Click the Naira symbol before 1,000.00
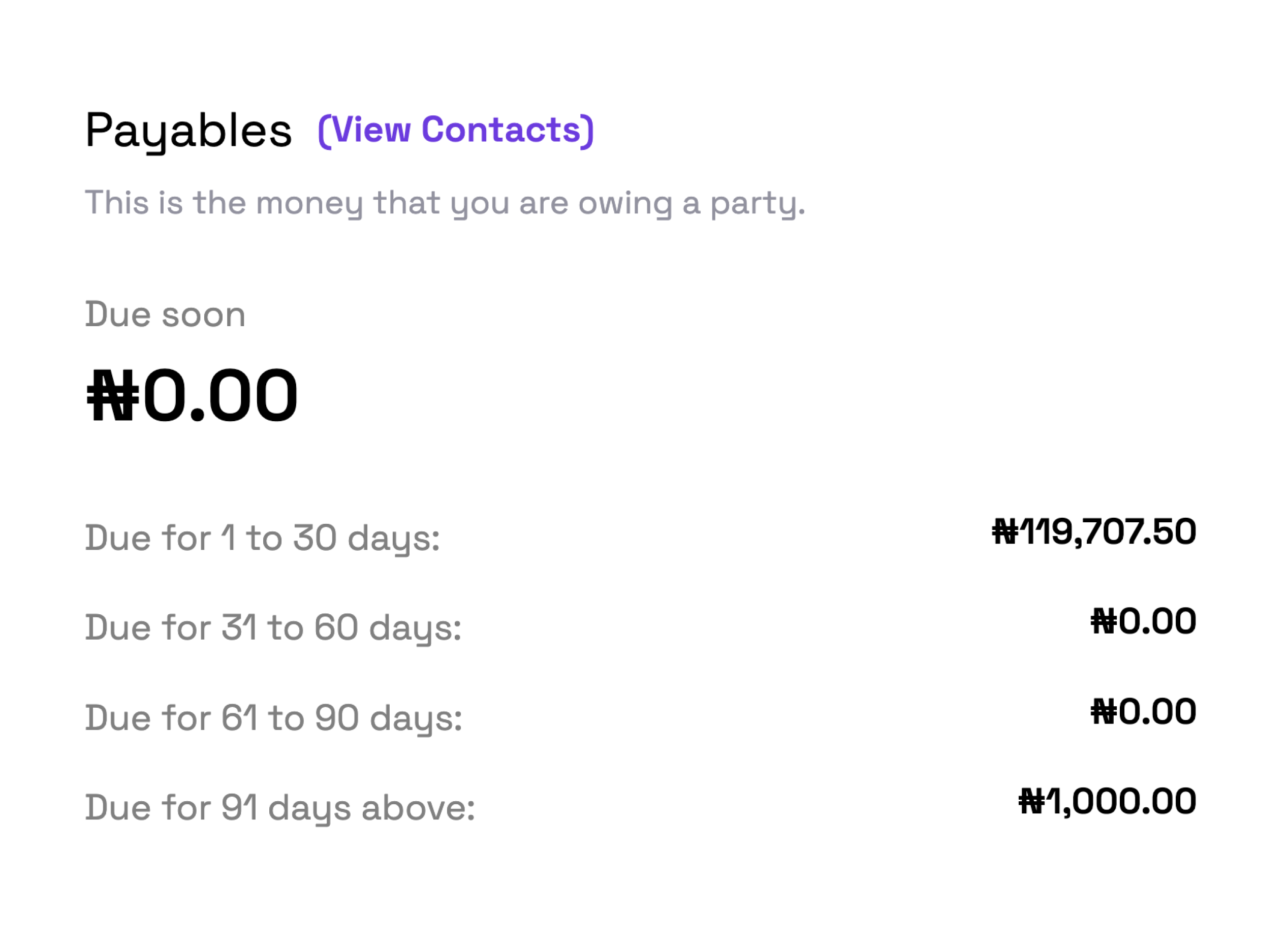This screenshot has height=945, width=1288. pos(1032,802)
